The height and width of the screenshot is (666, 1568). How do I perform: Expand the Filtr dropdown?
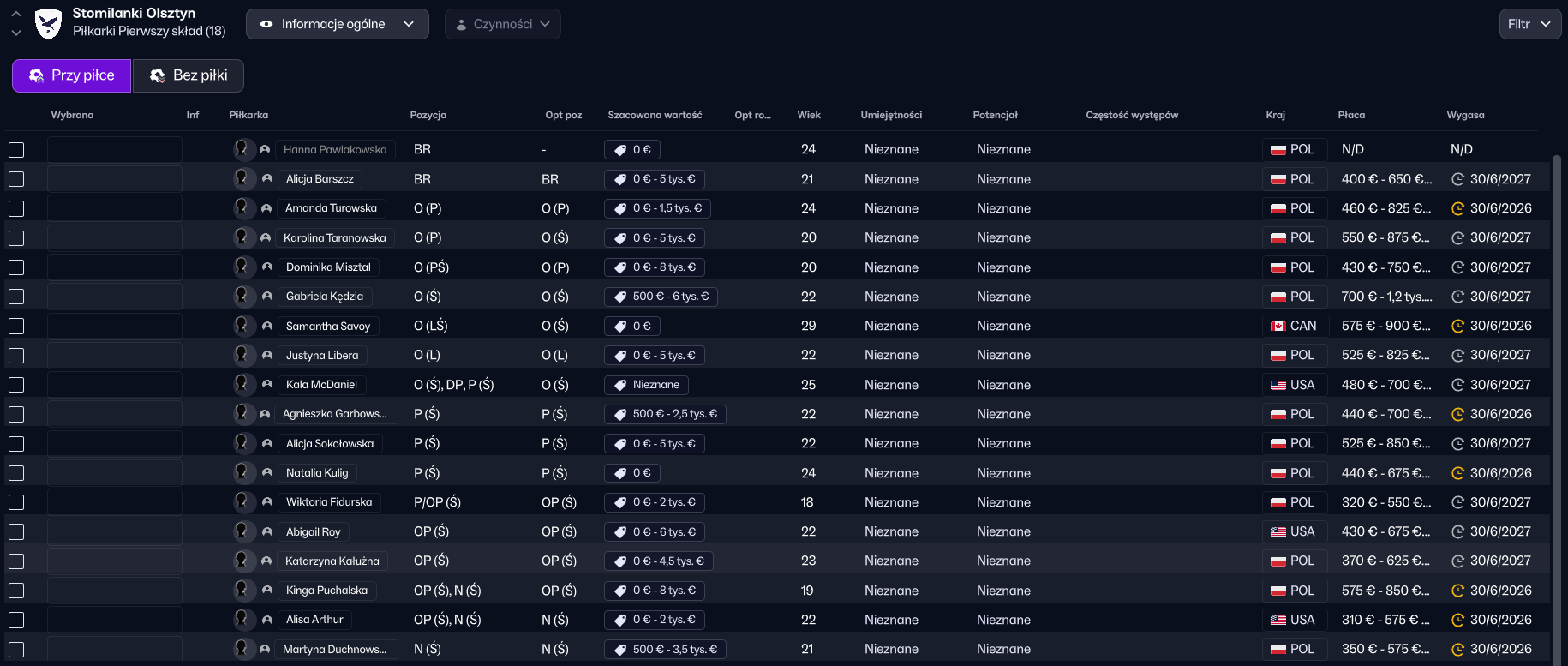tap(1529, 24)
